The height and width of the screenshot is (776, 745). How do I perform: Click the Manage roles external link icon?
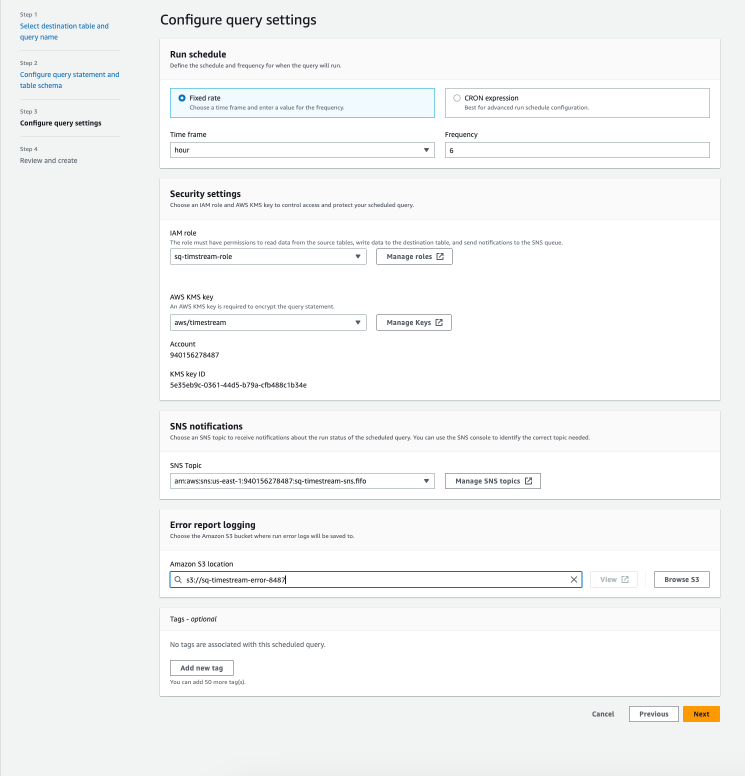pos(440,257)
